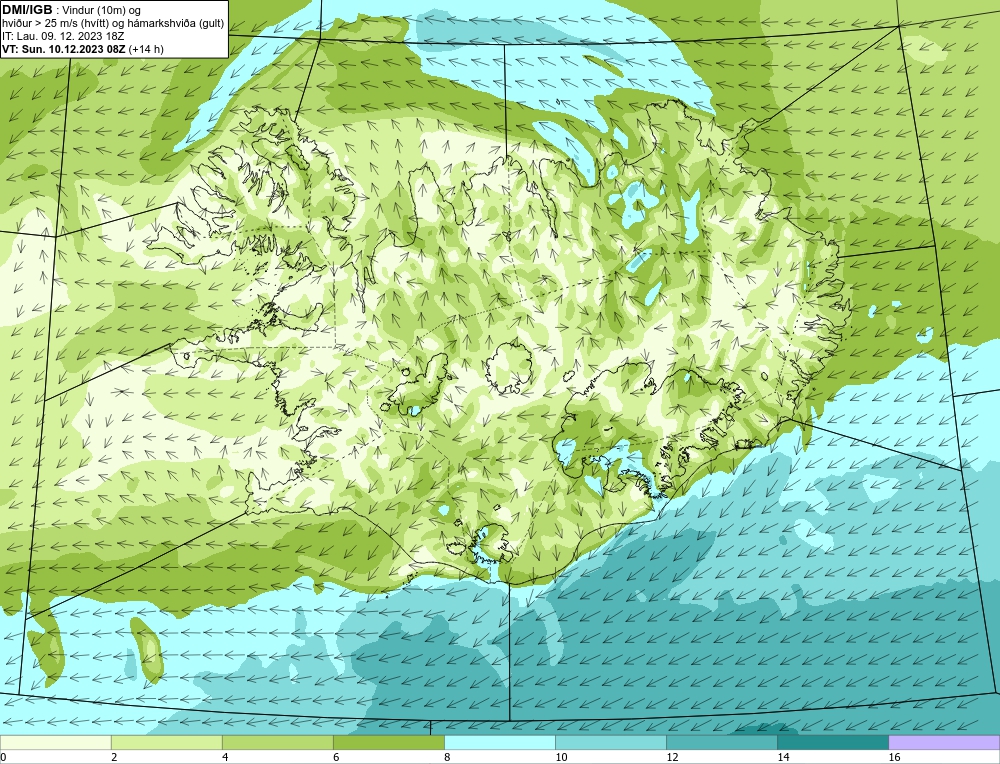Click the scale label "4"
1000x764 pixels.
(225, 757)
